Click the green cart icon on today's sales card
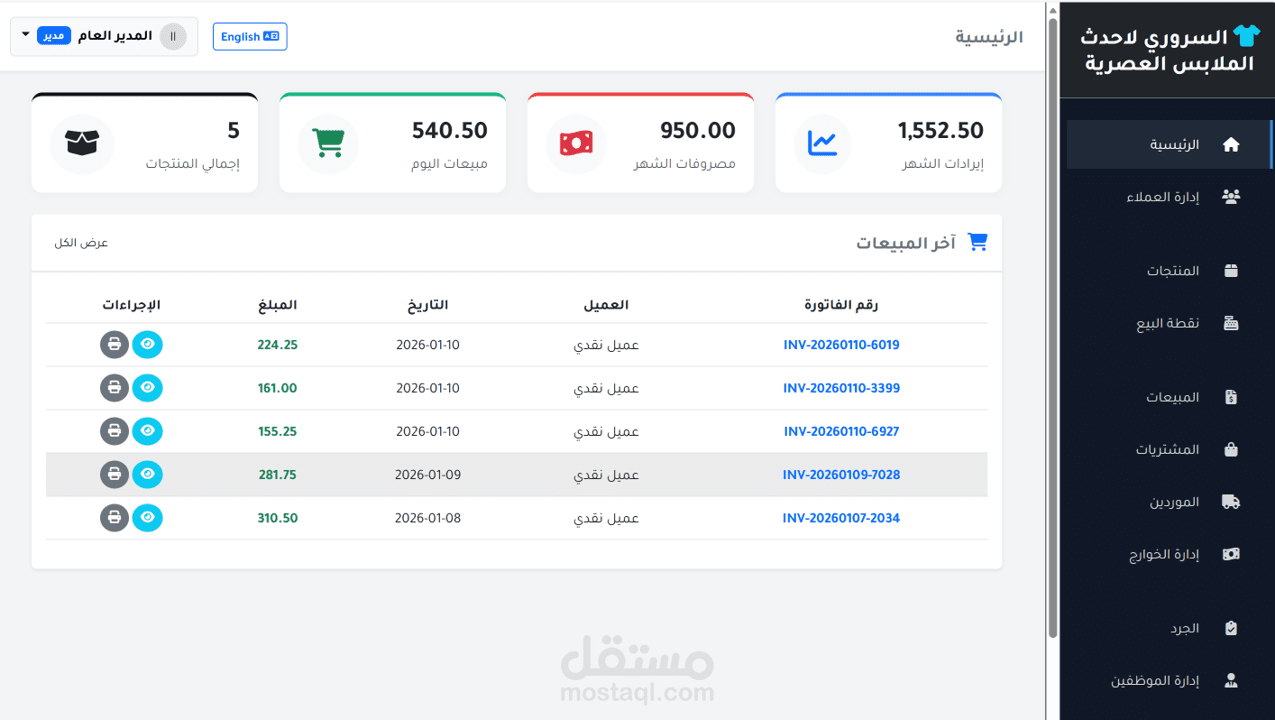1275x720 pixels. 328,143
